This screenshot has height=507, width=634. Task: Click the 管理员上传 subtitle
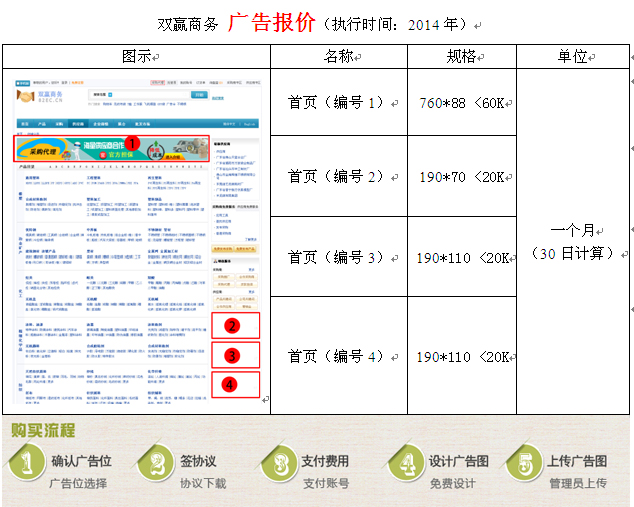[x=578, y=483]
